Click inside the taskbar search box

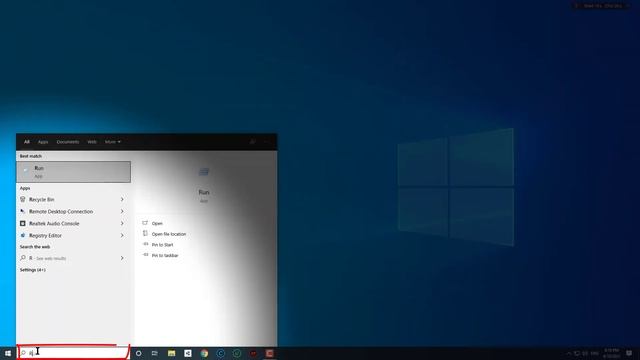click(x=73, y=352)
